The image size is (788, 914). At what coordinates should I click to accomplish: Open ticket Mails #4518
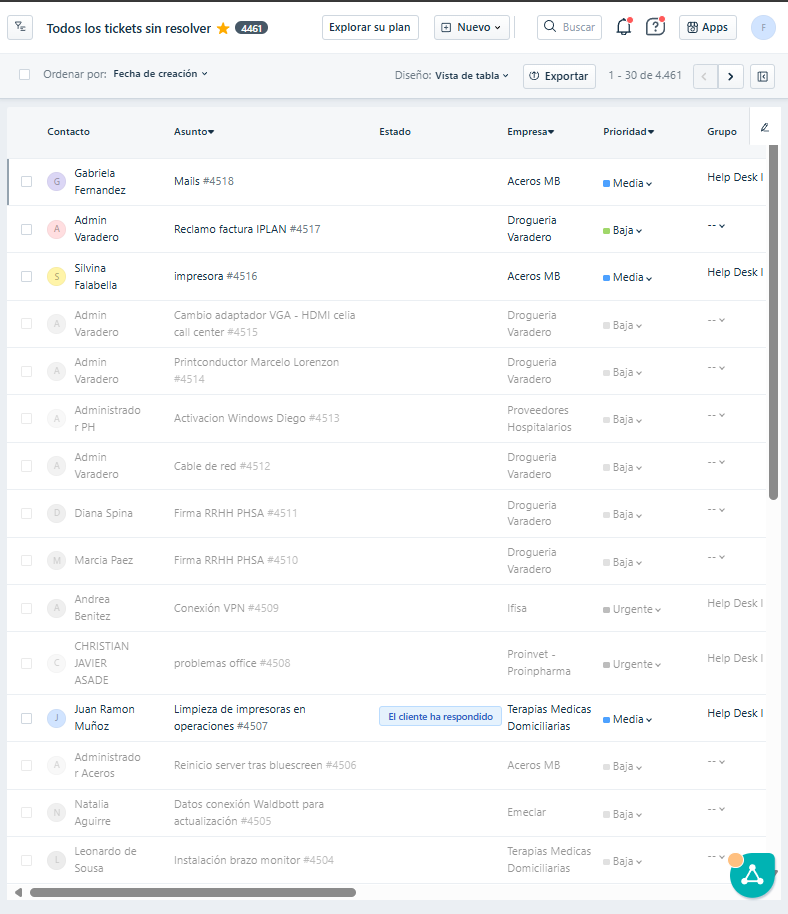click(203, 181)
